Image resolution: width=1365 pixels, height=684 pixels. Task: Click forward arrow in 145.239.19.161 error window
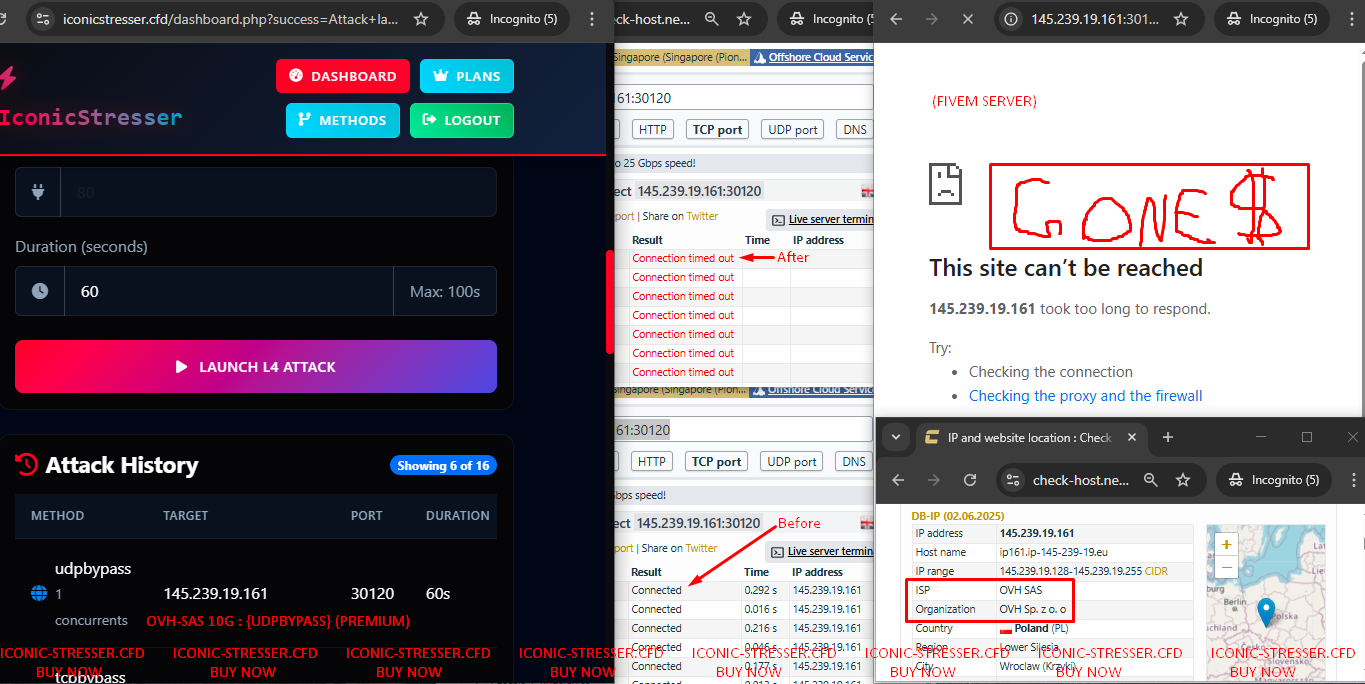(931, 19)
